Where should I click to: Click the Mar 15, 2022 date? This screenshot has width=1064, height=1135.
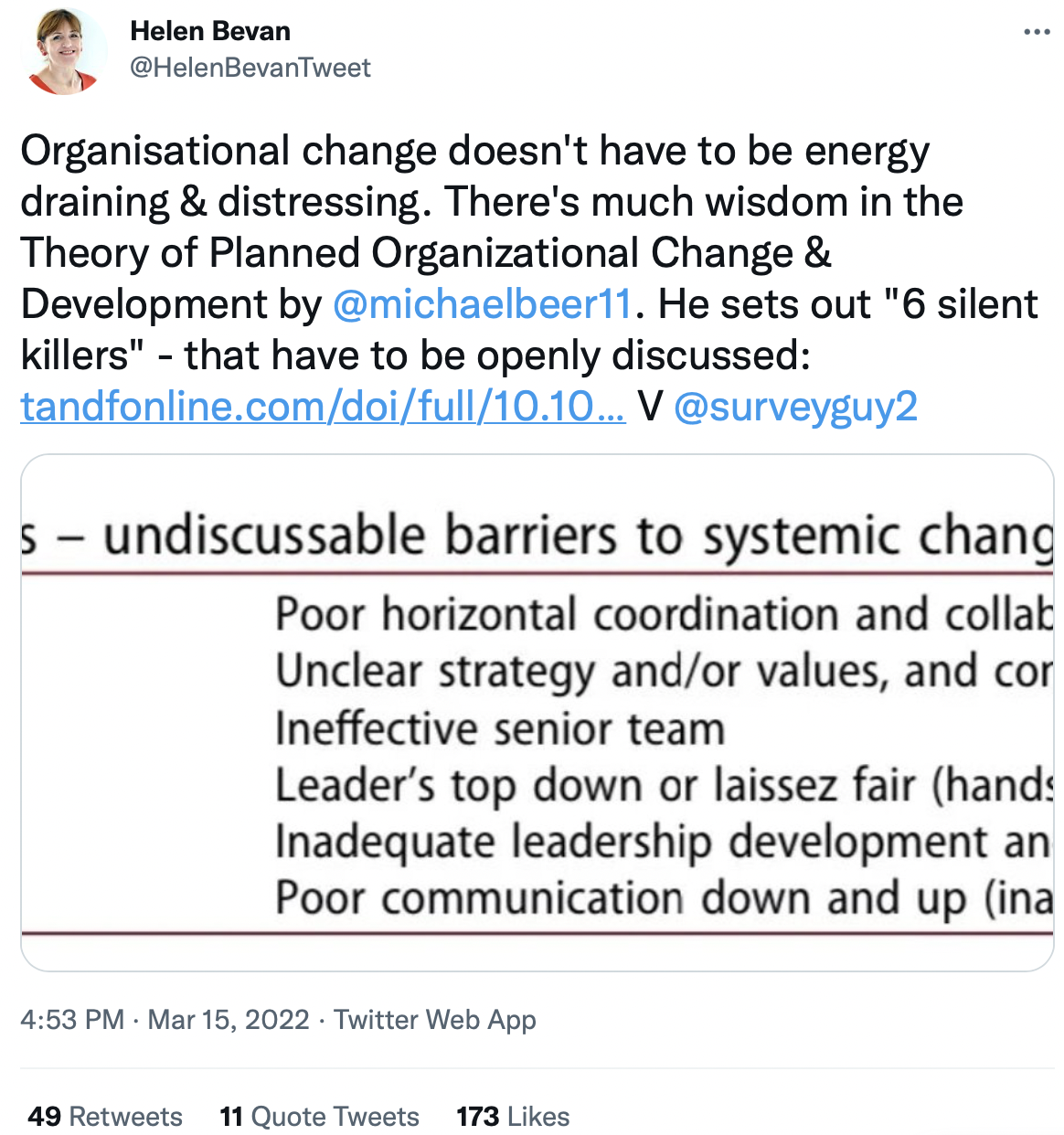click(229, 1019)
